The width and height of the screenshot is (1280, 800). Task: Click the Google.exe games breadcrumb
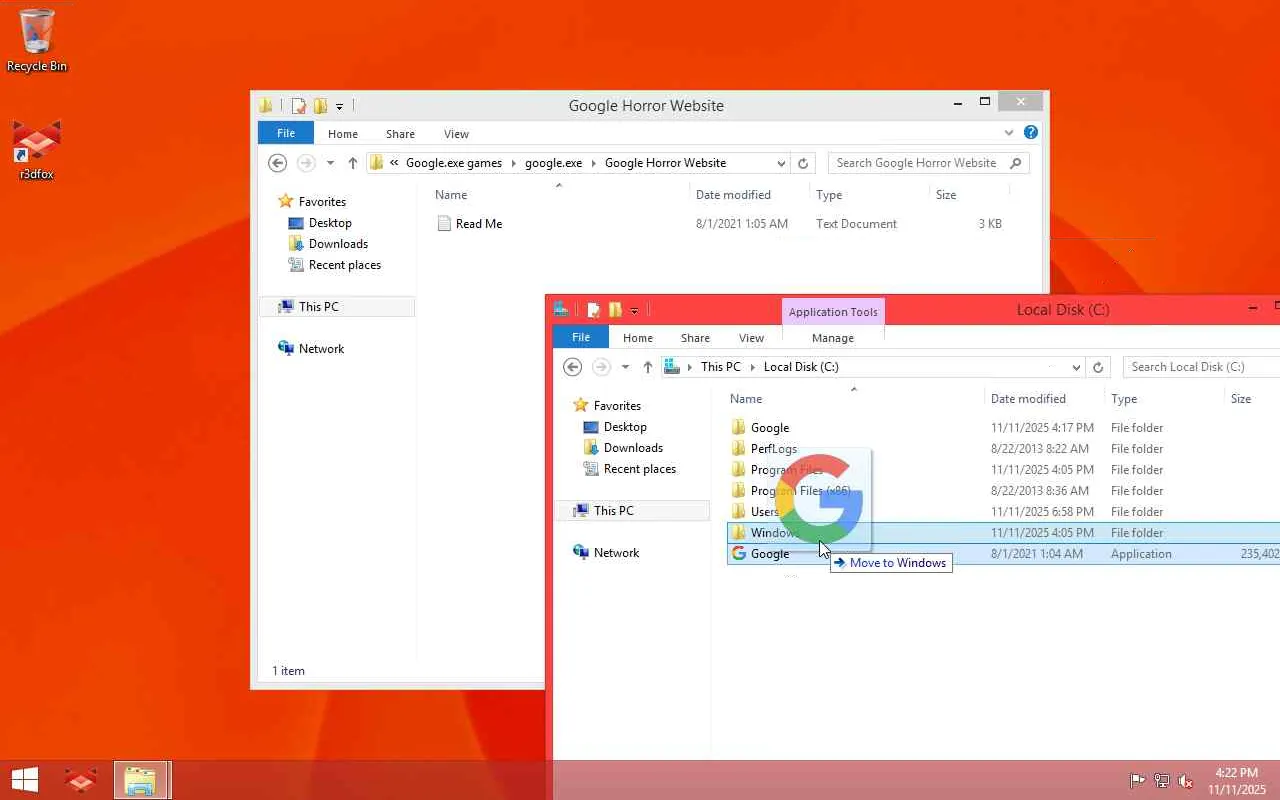454,163
